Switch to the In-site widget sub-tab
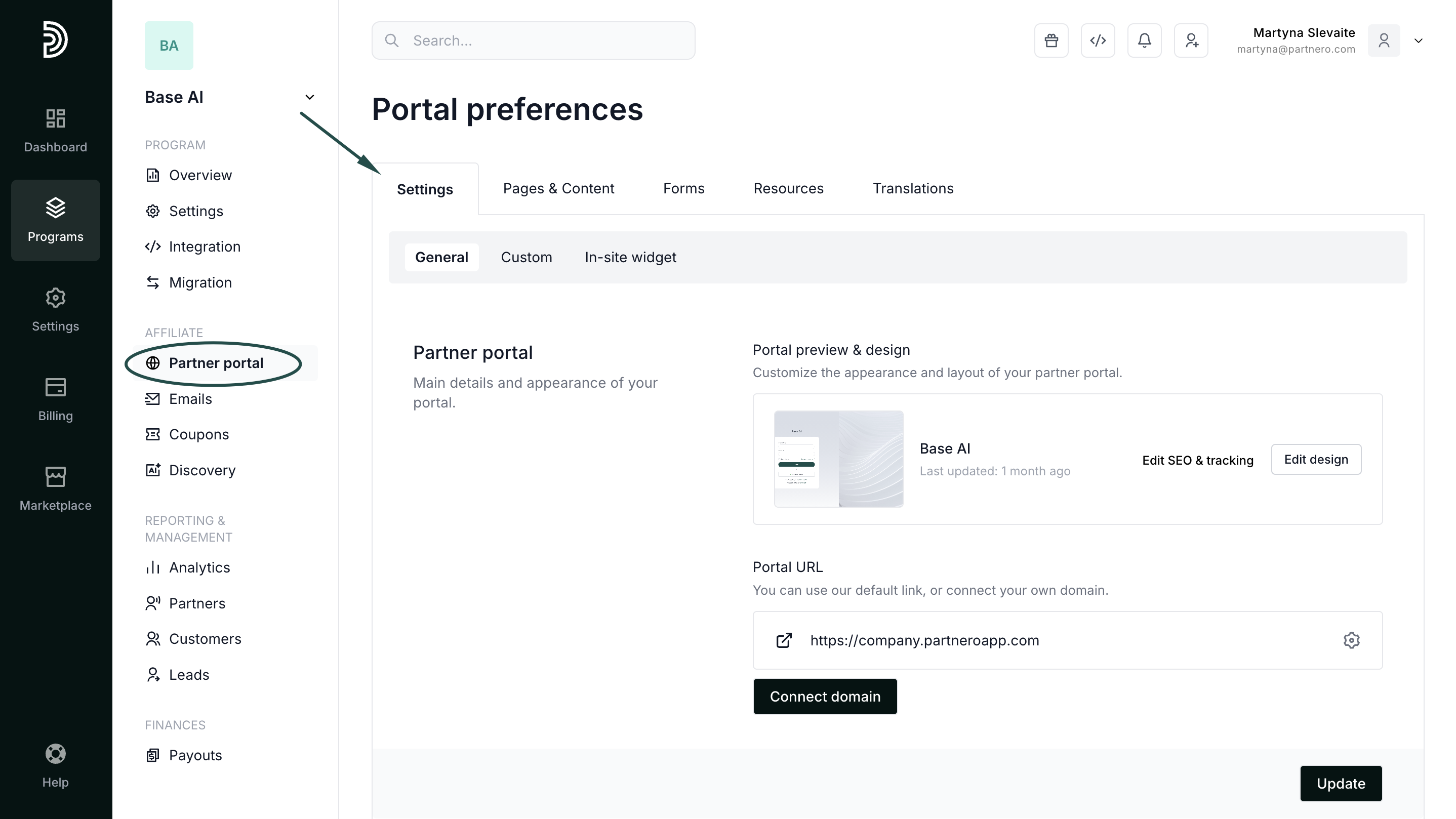The height and width of the screenshot is (819, 1456). [630, 258]
